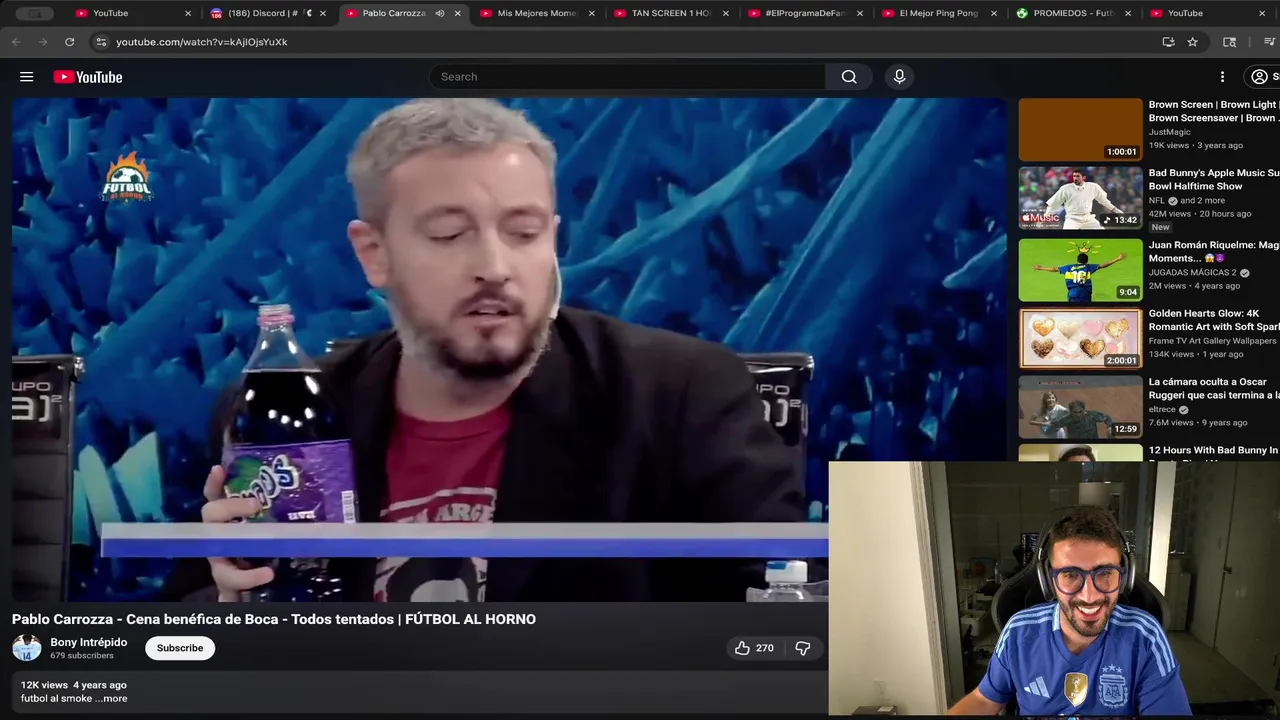The height and width of the screenshot is (720, 1280).
Task: Go to YouTube home via logo
Action: [88, 77]
